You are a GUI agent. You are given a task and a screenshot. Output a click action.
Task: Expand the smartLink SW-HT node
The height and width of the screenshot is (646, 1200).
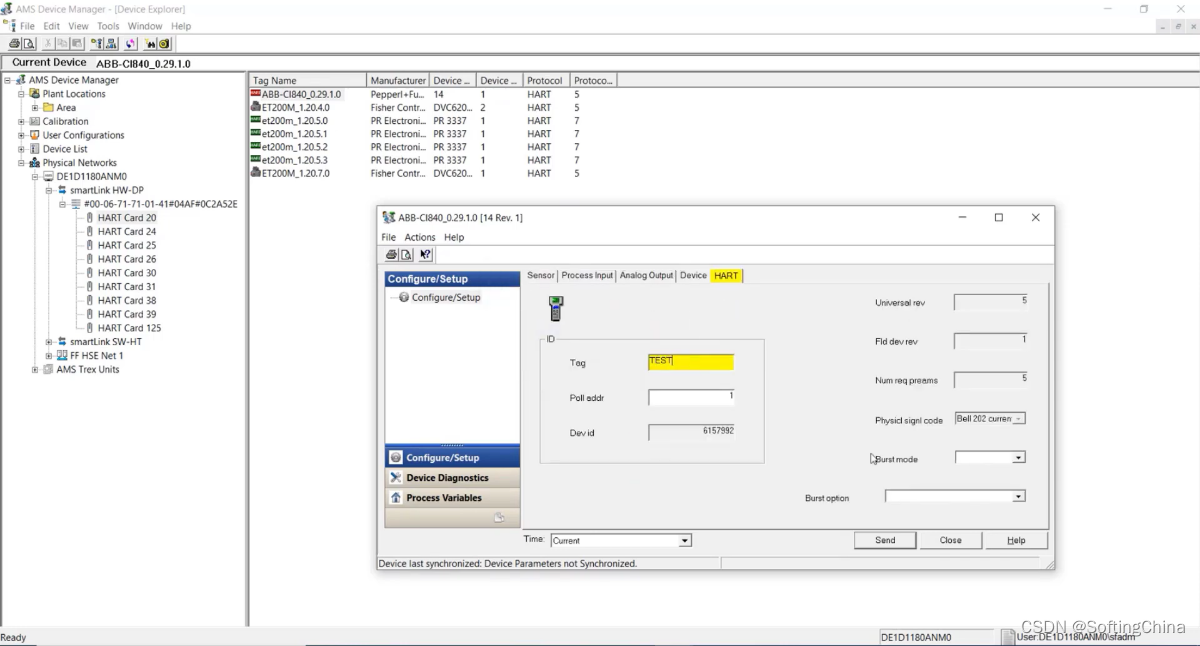[48, 341]
